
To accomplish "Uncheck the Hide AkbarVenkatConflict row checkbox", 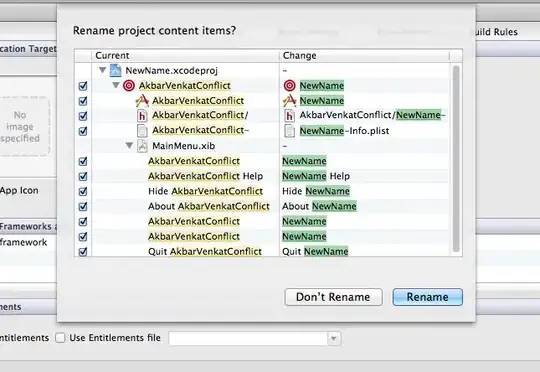I will (x=83, y=192).
